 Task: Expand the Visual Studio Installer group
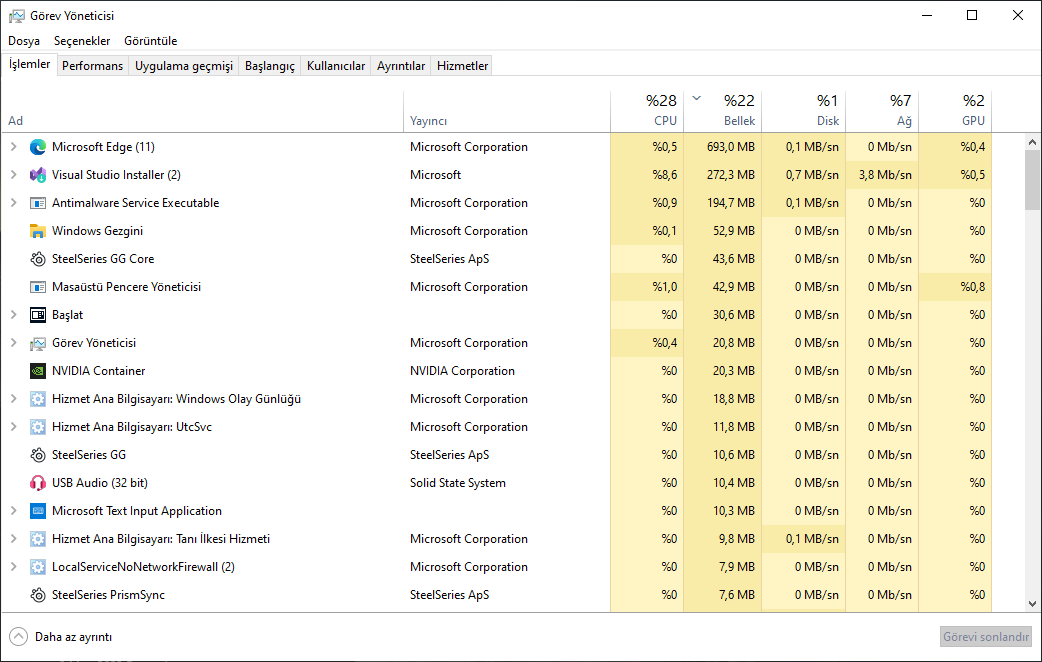14,175
